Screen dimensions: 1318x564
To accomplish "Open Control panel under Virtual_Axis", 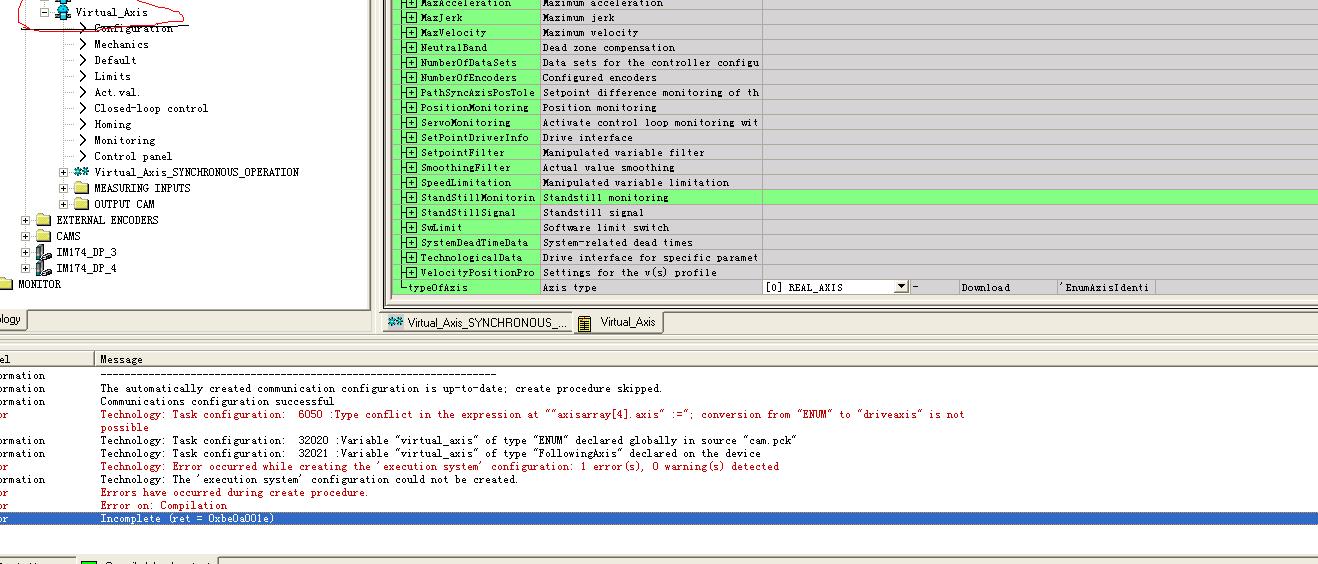I will point(133,156).
